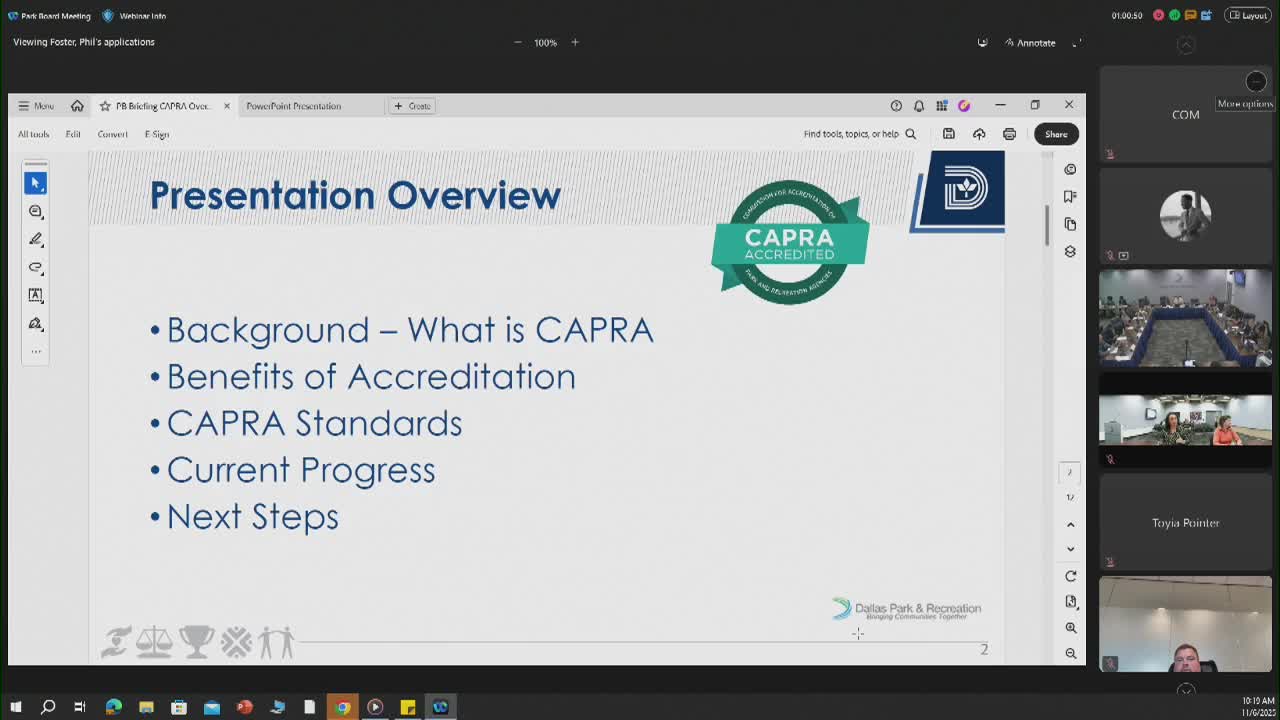Image resolution: width=1280 pixels, height=720 pixels.
Task: Click the Share button
Action: coord(1055,133)
